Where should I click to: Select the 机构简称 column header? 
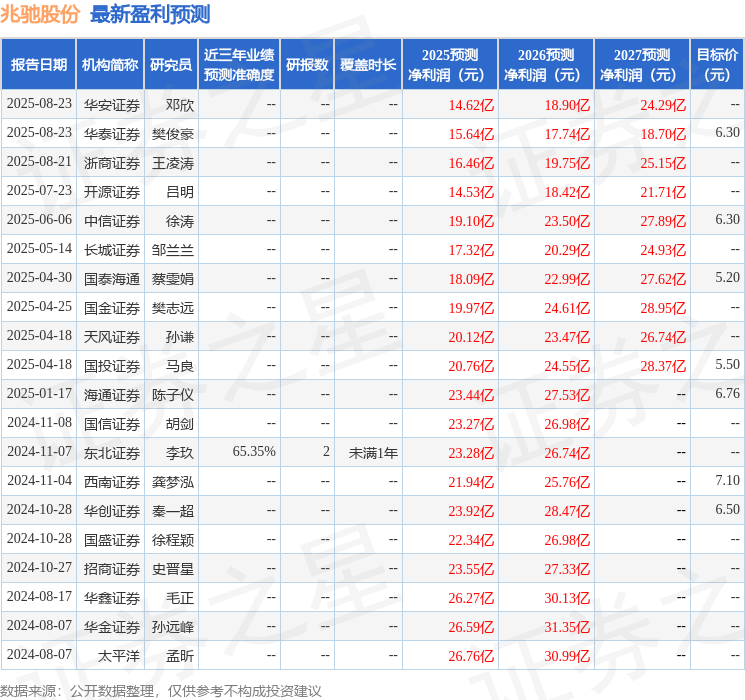point(110,64)
